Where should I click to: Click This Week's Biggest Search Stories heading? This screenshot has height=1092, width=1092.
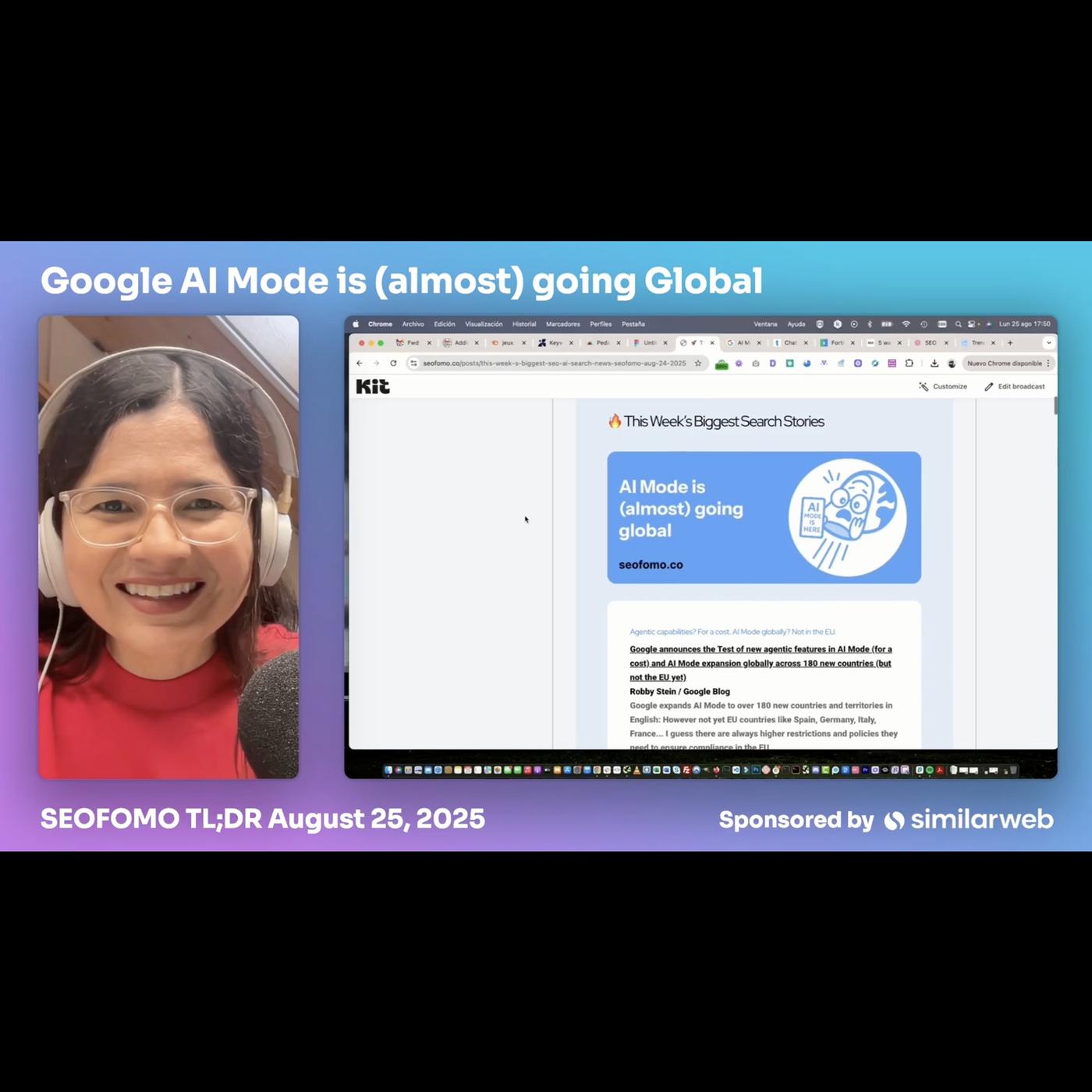click(716, 422)
